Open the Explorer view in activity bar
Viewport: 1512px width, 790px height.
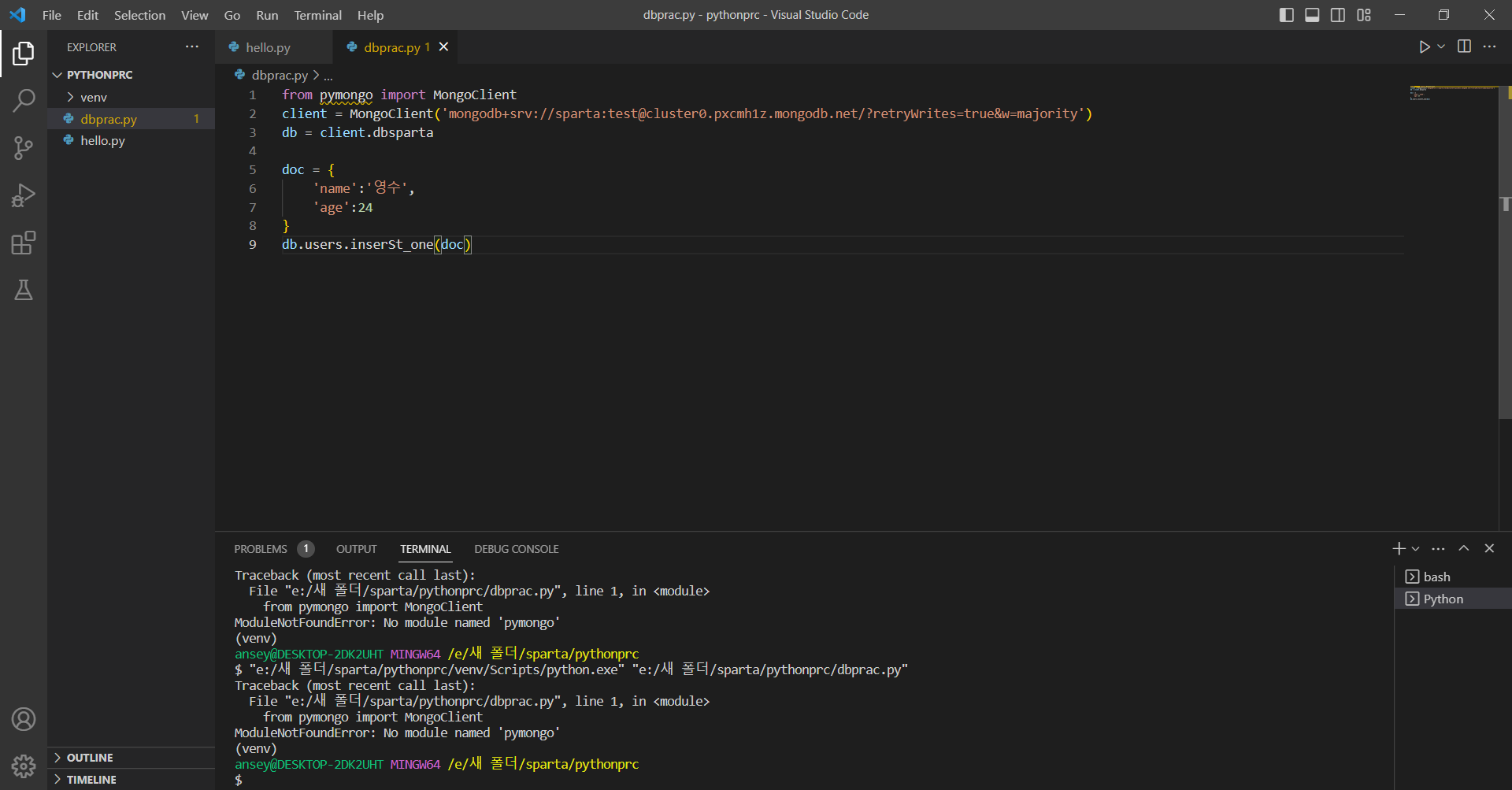click(24, 54)
